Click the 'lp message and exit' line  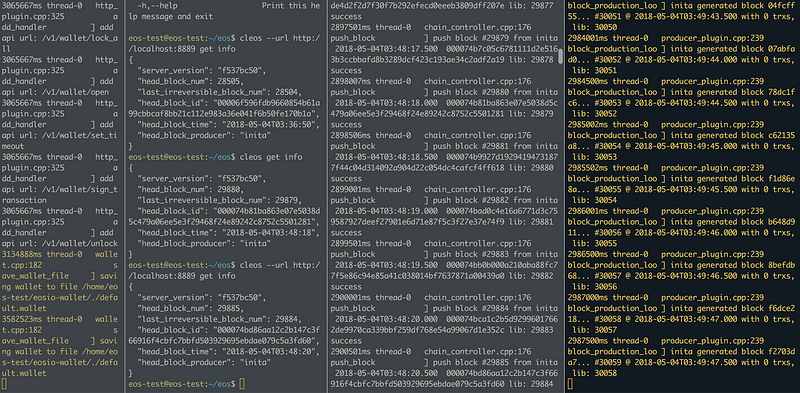point(170,16)
